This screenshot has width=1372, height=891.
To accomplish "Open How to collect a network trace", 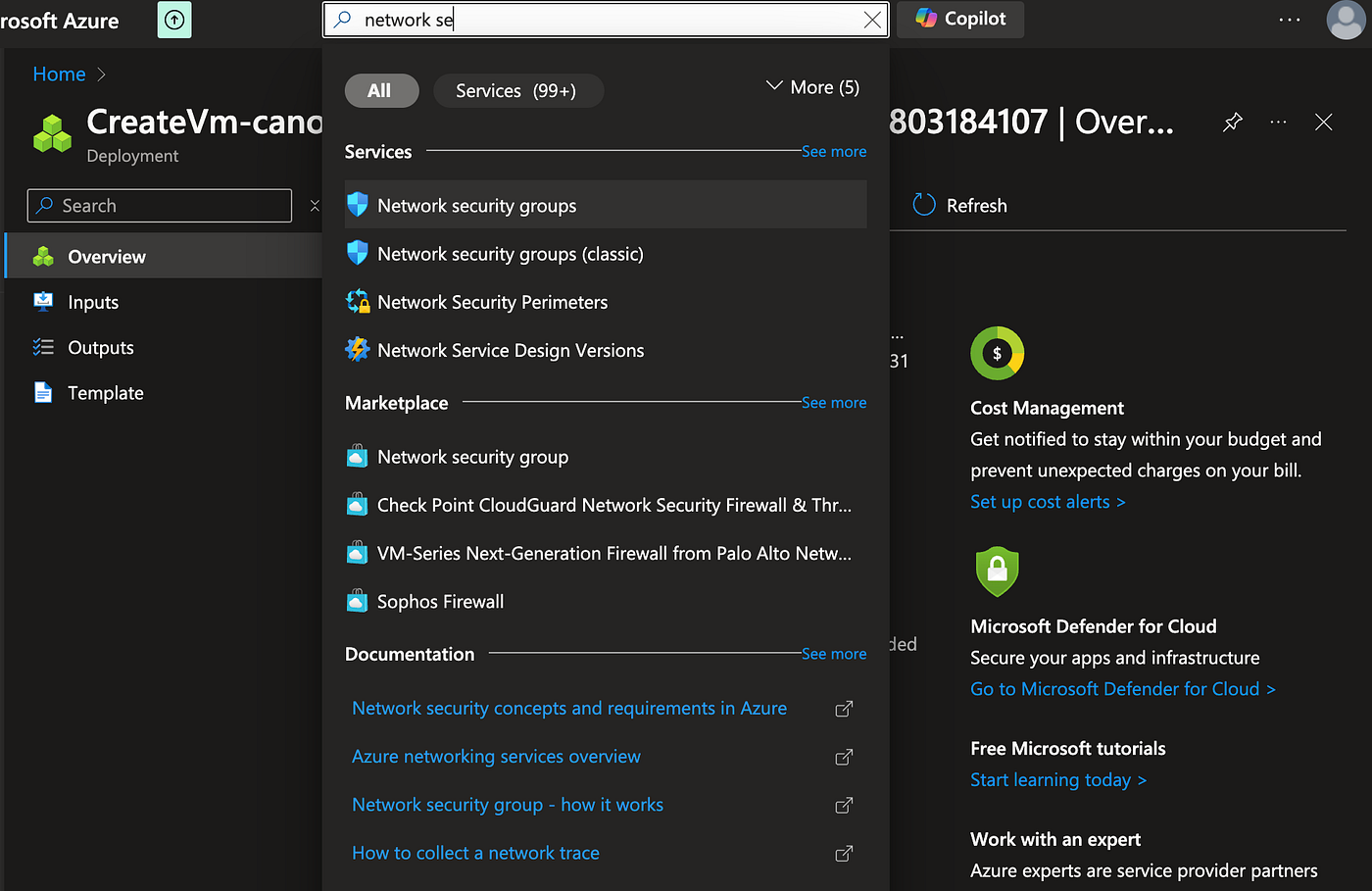I will tap(475, 853).
